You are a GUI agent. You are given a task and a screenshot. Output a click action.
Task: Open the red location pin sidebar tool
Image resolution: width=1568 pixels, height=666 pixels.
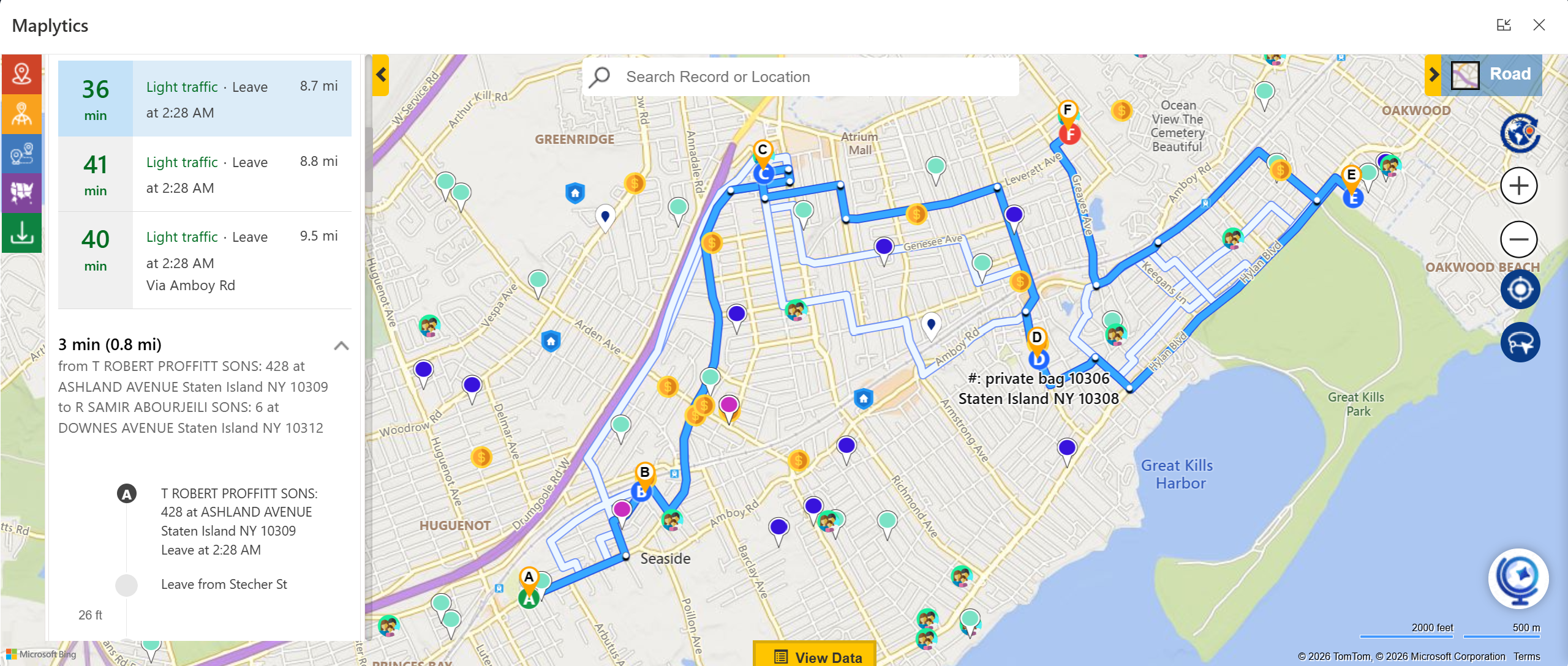click(21, 74)
